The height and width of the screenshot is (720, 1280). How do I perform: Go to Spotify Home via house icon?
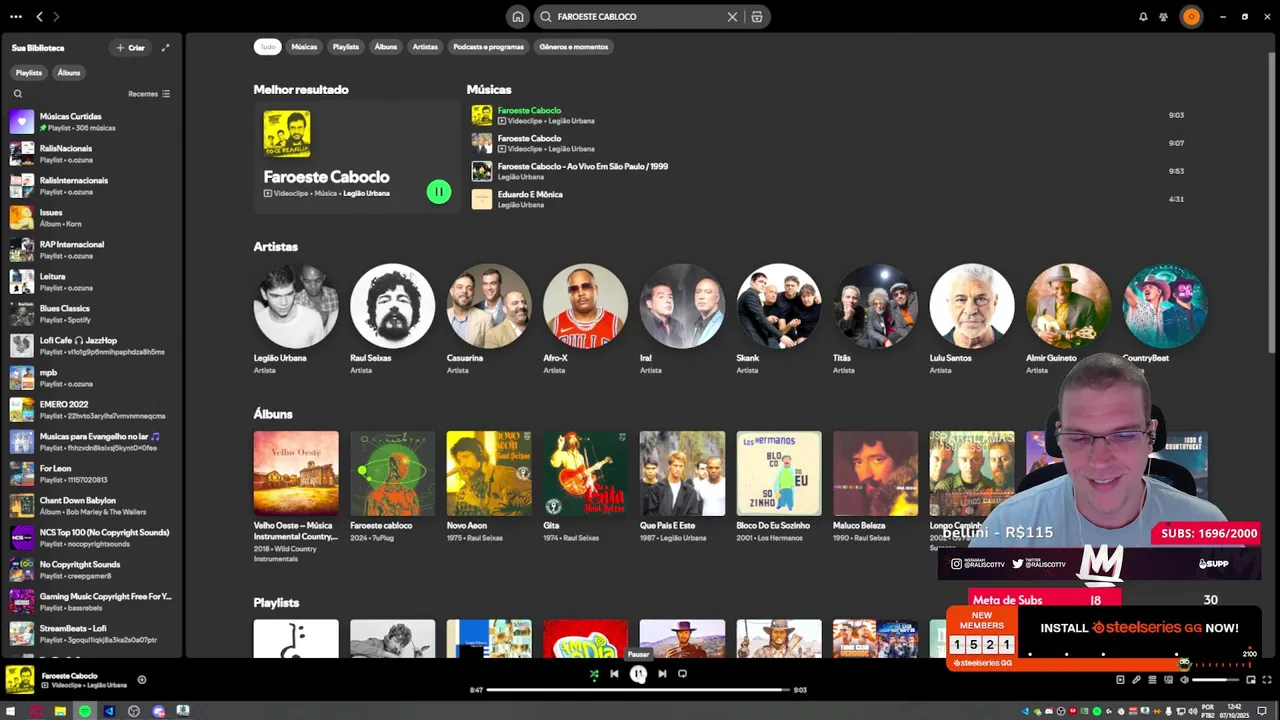[517, 17]
